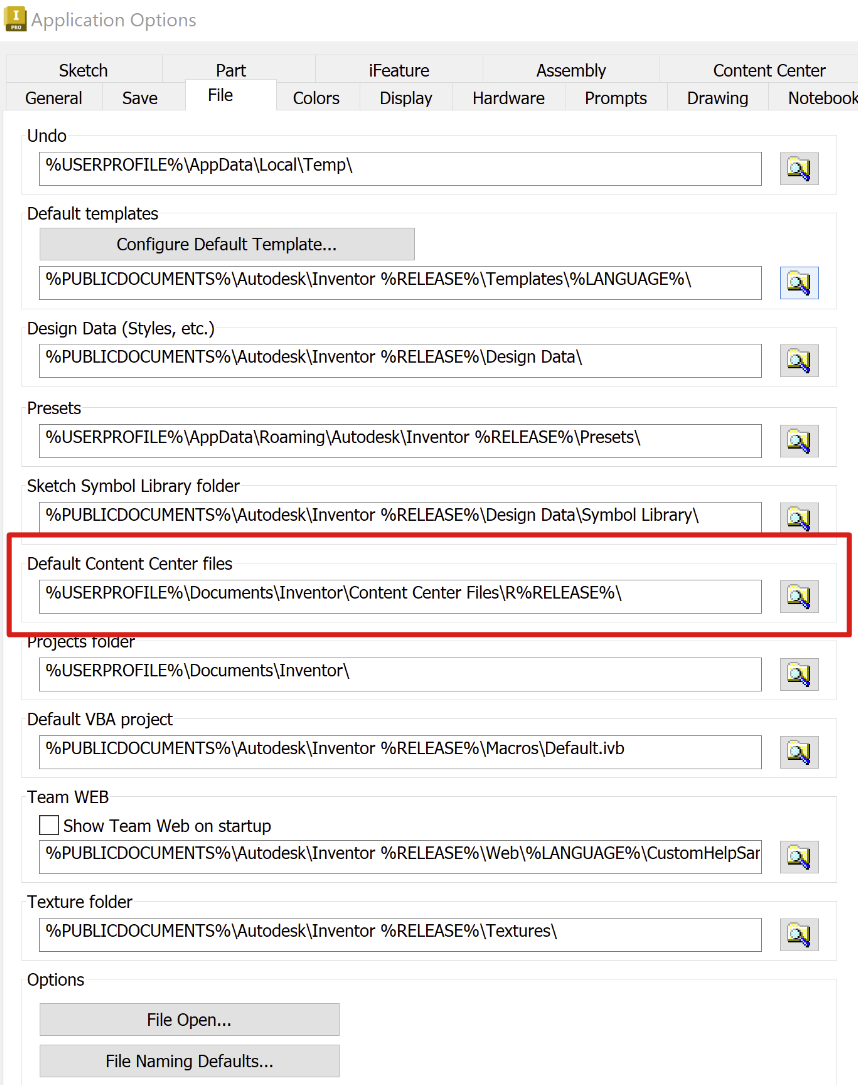The width and height of the screenshot is (858, 1085).
Task: Switch to the Drawing tab
Action: coord(717,97)
